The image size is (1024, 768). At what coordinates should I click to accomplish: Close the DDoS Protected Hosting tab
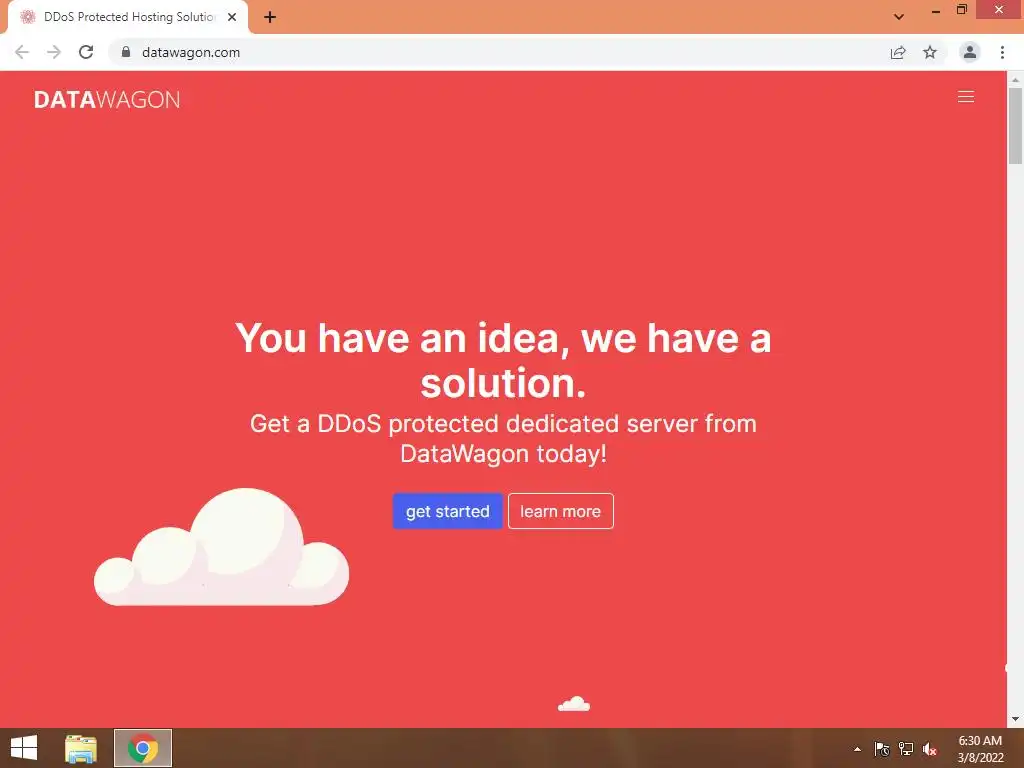pyautogui.click(x=232, y=17)
